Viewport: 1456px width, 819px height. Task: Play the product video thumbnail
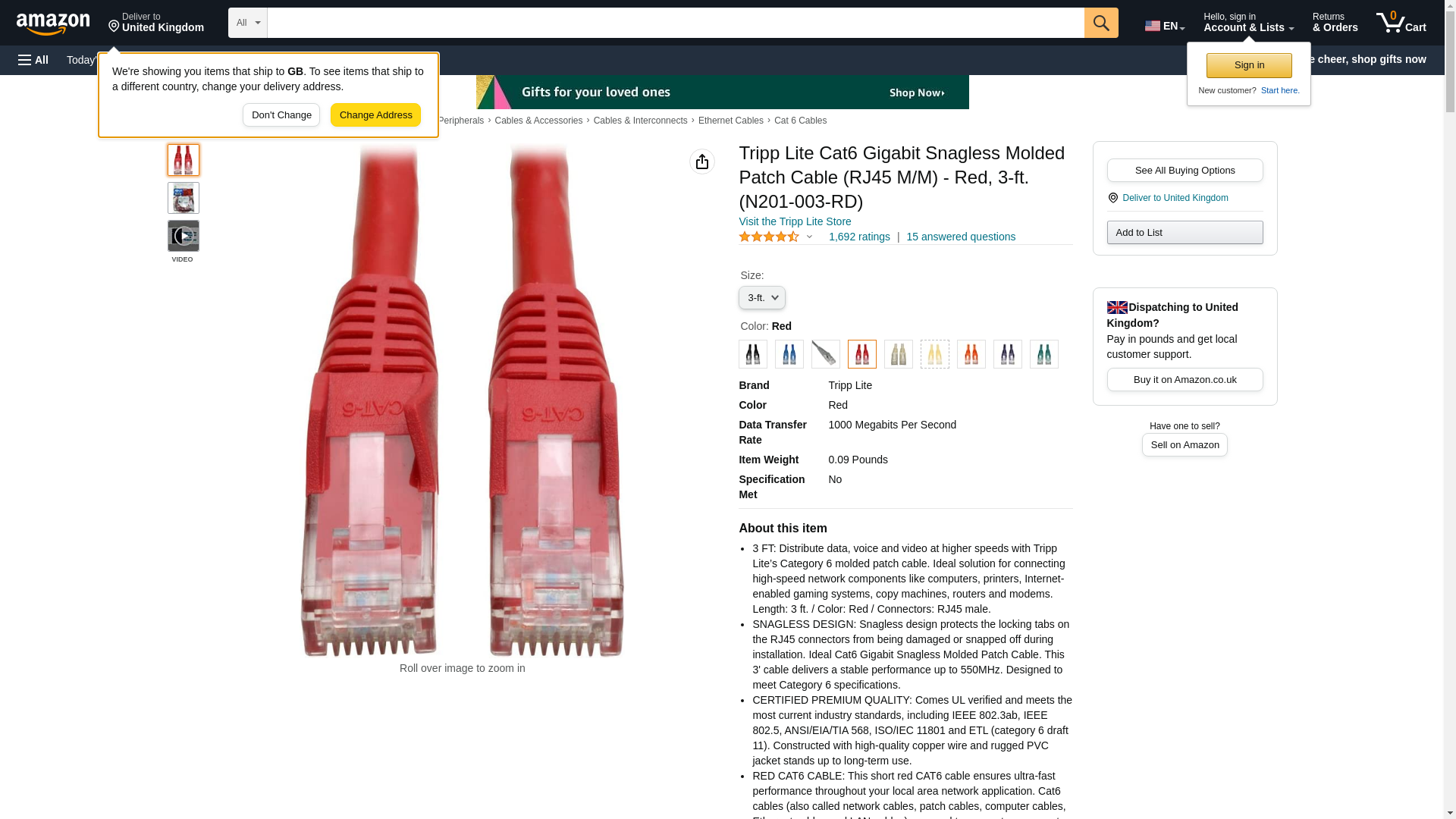[184, 236]
